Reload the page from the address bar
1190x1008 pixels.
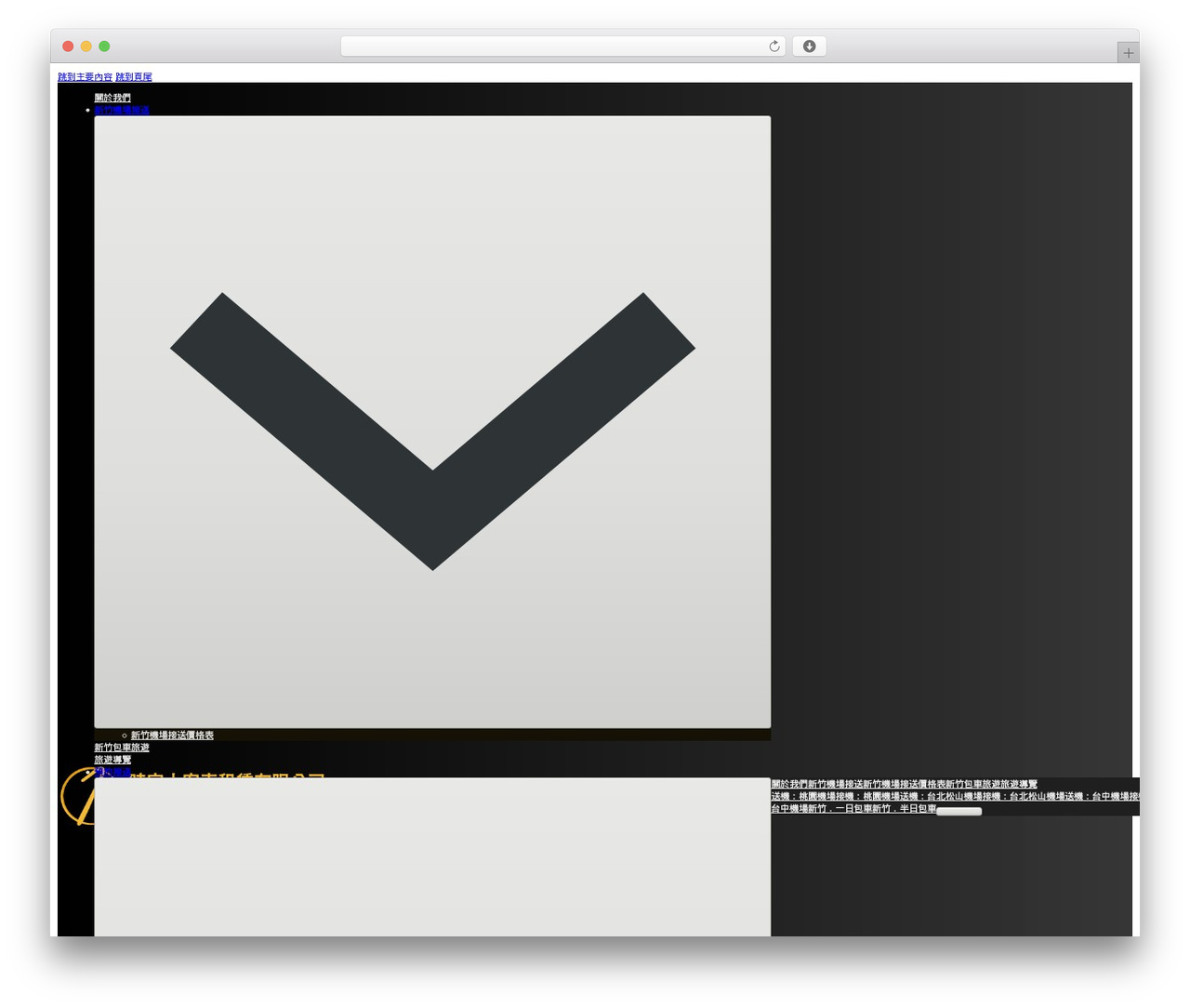tap(773, 46)
